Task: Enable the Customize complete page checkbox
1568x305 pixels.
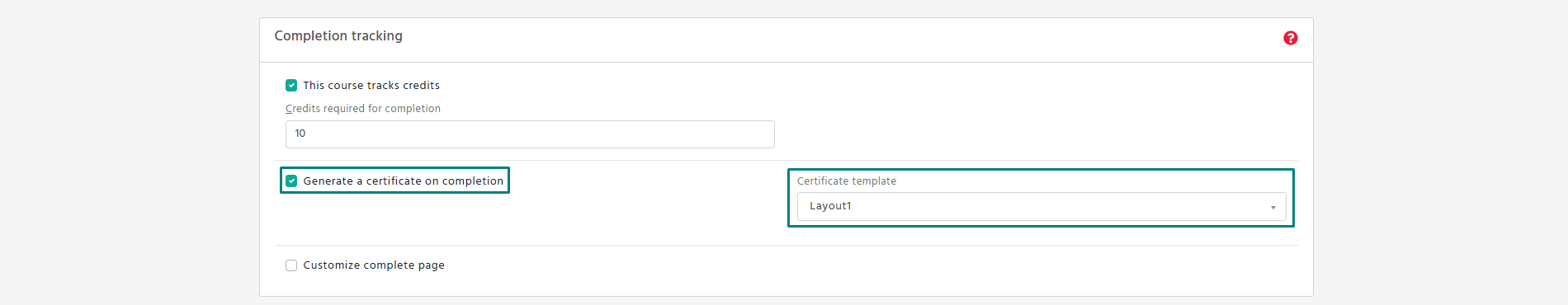Action: [291, 265]
